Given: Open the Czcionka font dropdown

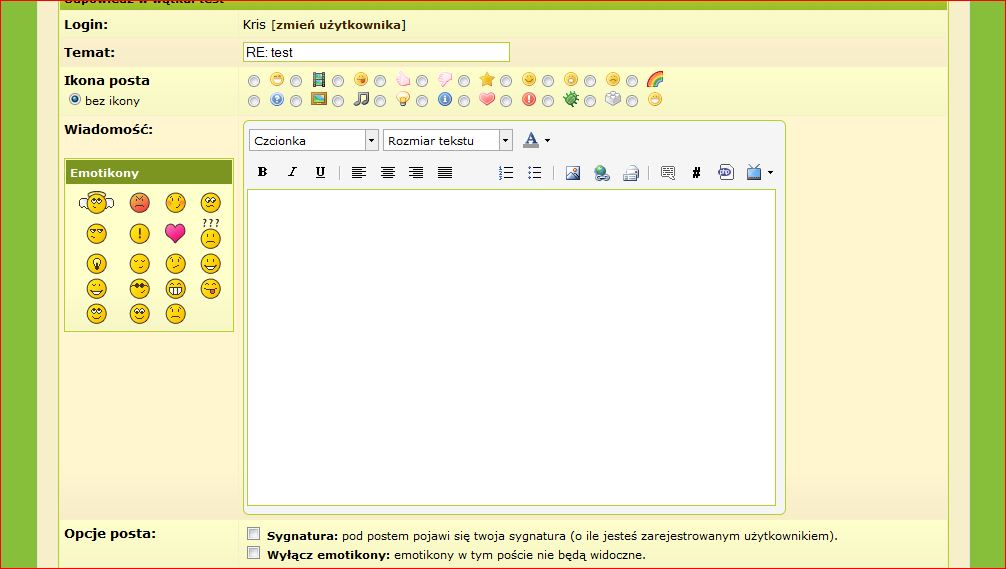Looking at the screenshot, I should tap(371, 141).
